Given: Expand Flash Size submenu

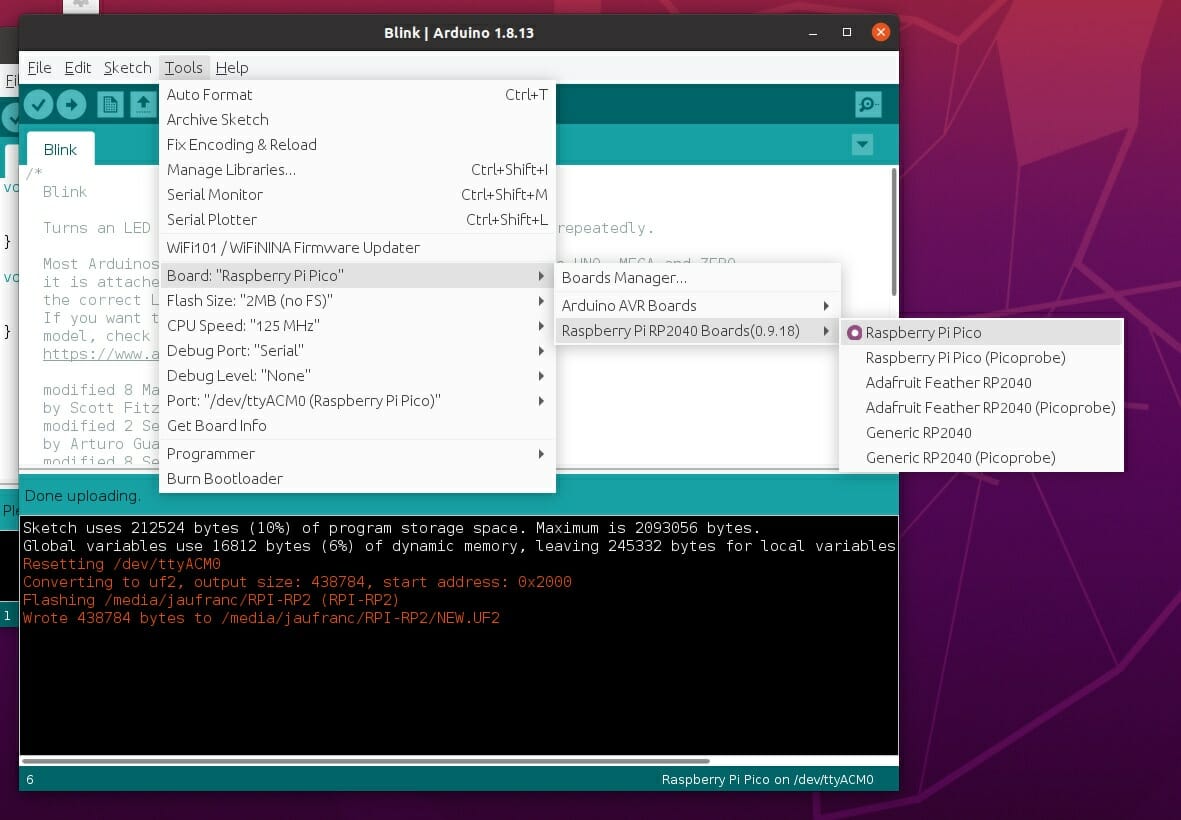Looking at the screenshot, I should pos(357,300).
